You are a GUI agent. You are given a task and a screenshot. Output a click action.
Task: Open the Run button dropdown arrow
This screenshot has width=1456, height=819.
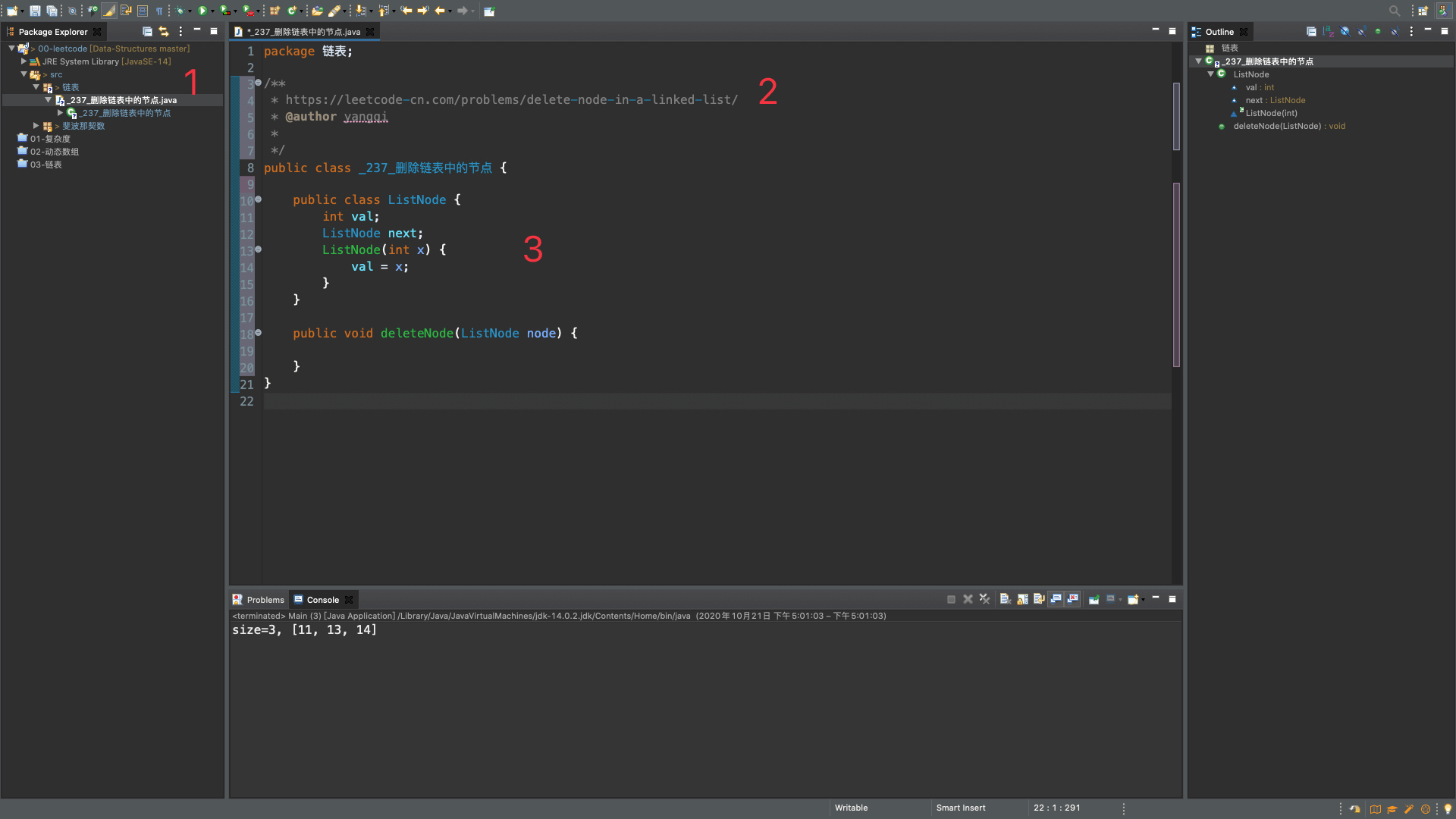point(212,11)
